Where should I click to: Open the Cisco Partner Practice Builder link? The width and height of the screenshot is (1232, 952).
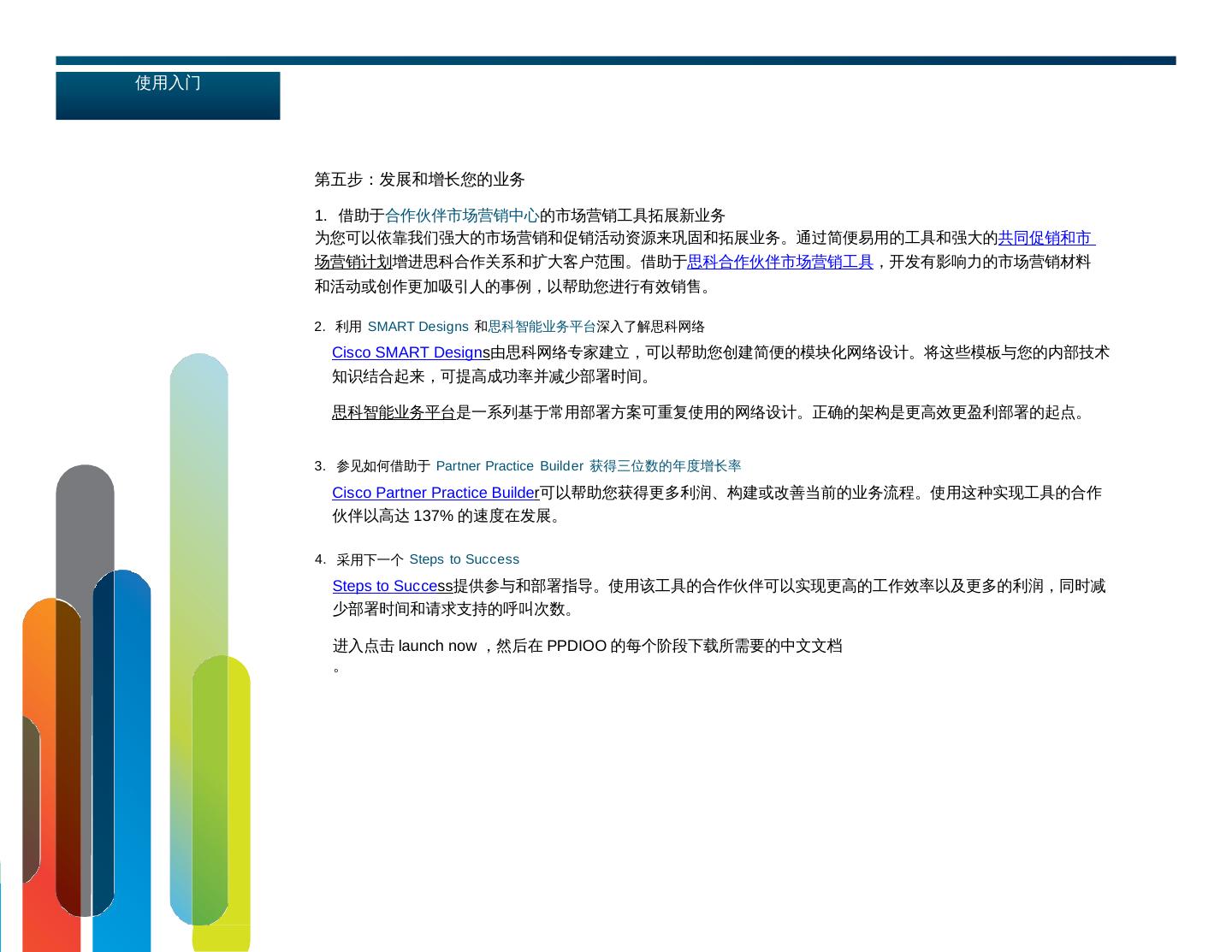click(x=435, y=494)
